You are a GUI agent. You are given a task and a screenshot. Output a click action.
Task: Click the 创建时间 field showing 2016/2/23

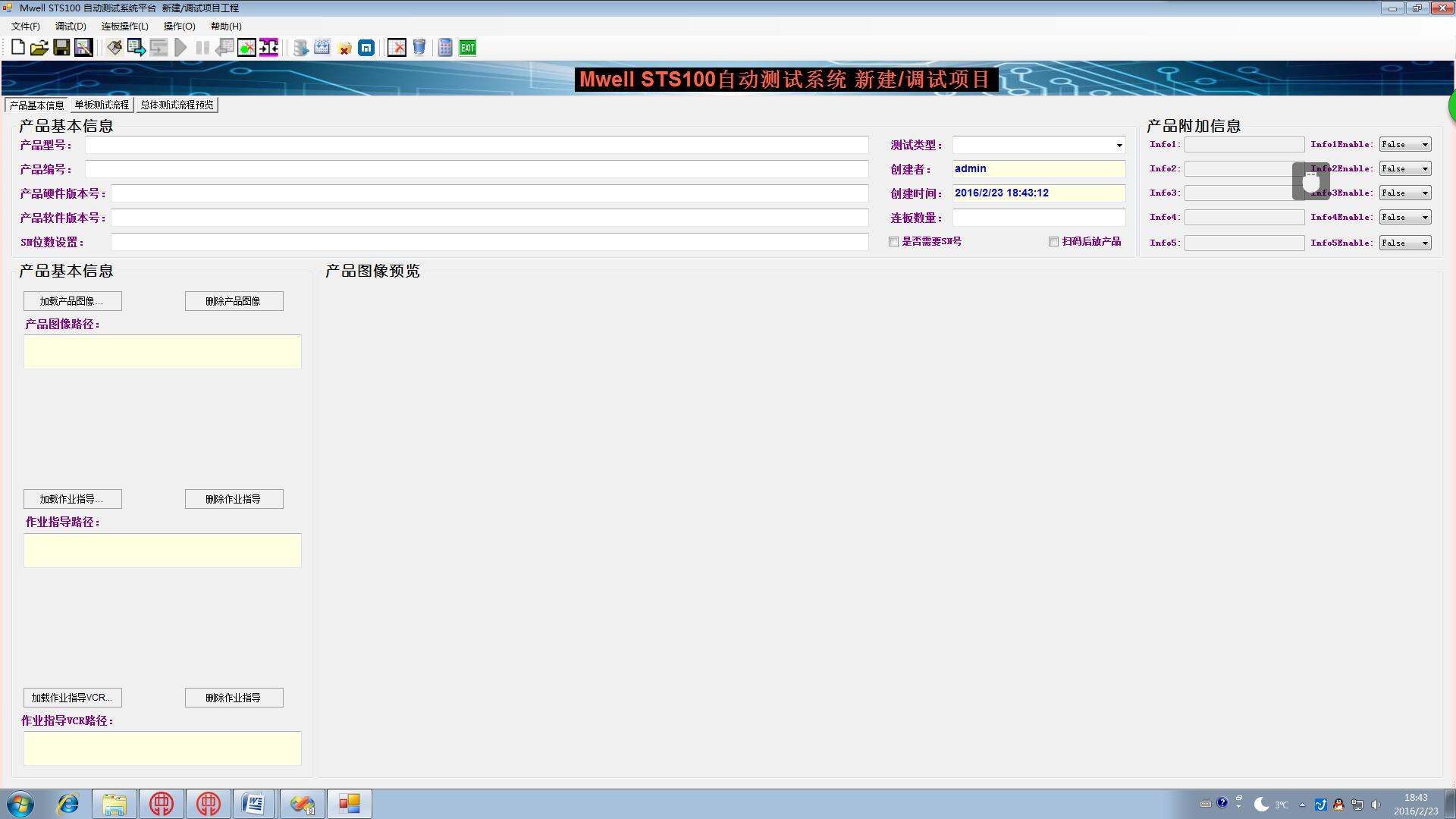(x=1039, y=193)
